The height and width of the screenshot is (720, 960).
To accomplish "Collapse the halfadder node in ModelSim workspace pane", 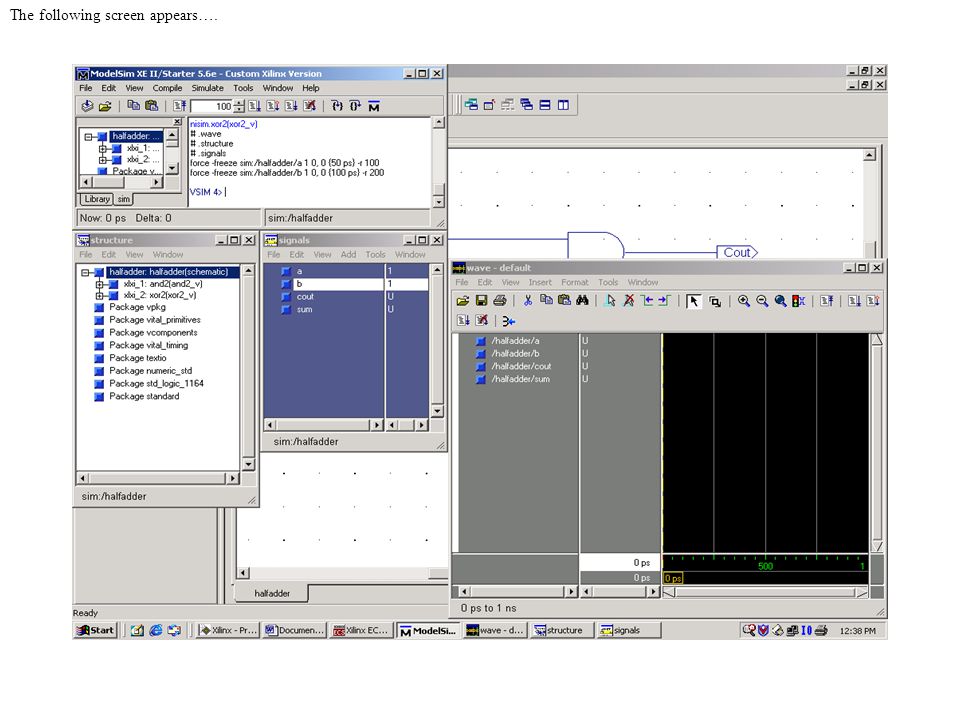I will [x=88, y=137].
